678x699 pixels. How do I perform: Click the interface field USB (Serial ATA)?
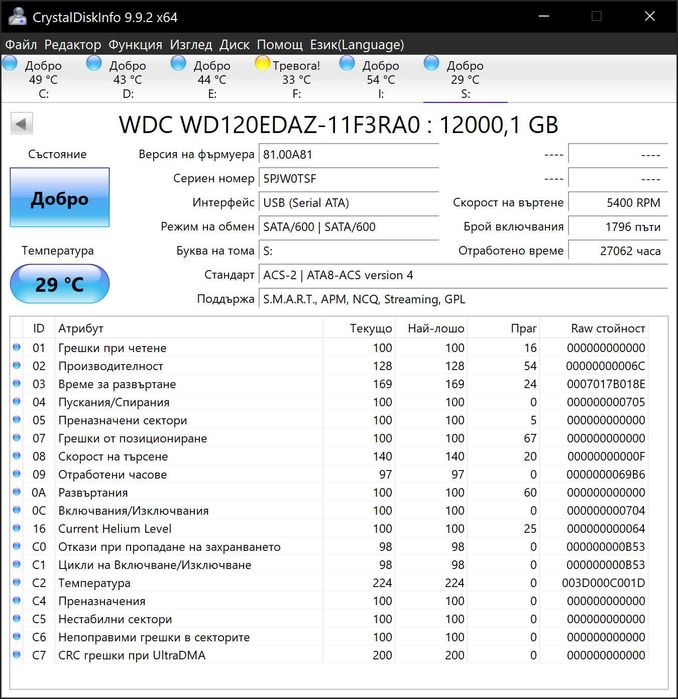(x=349, y=203)
